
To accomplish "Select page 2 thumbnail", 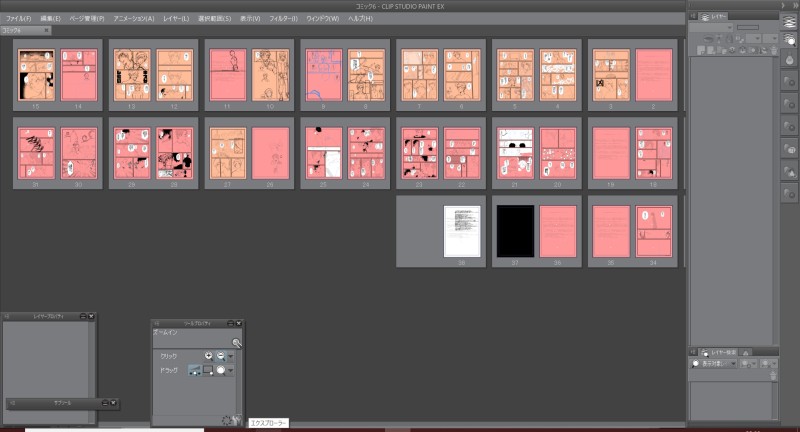I will tap(654, 75).
